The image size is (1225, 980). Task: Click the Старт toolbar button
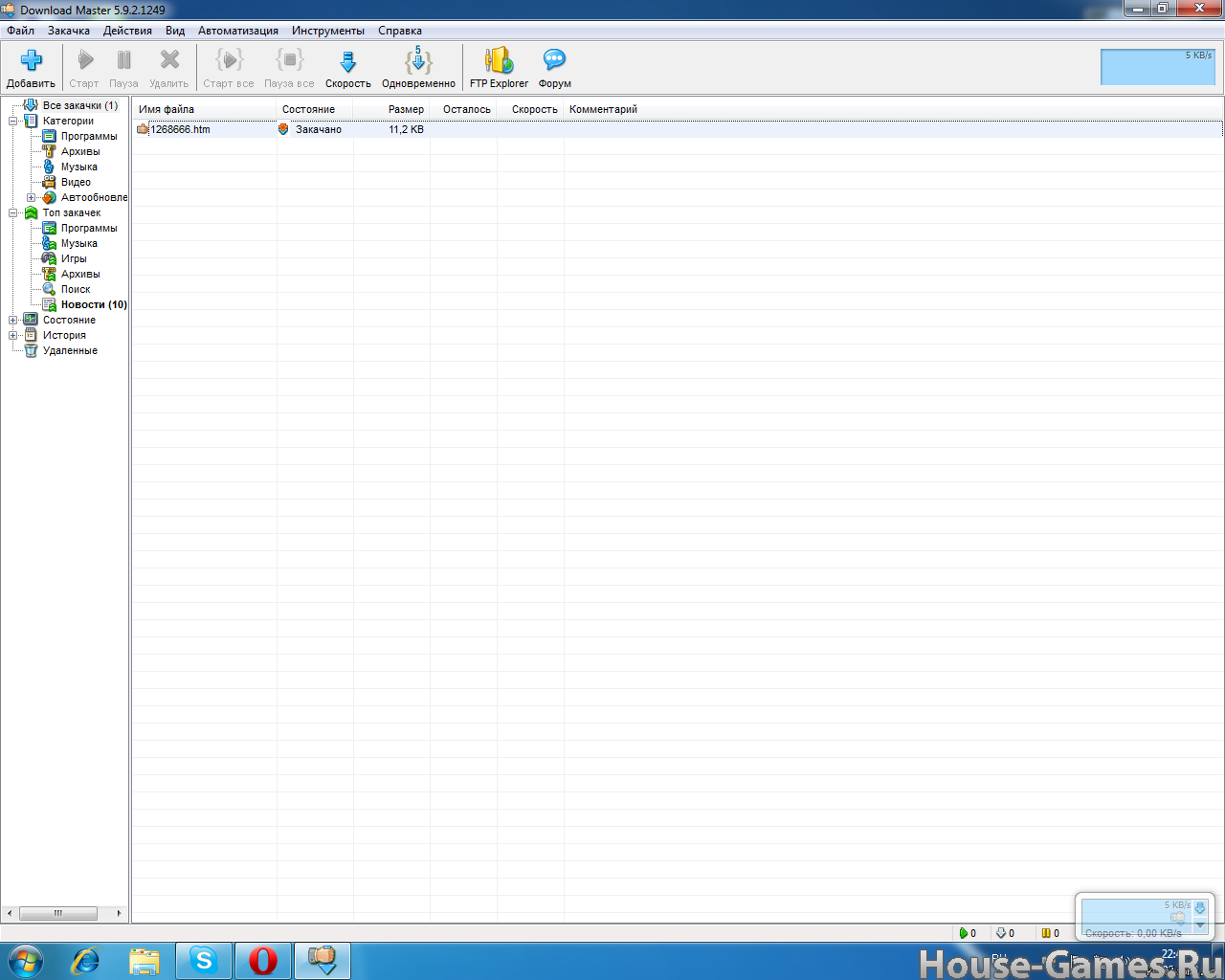click(84, 68)
